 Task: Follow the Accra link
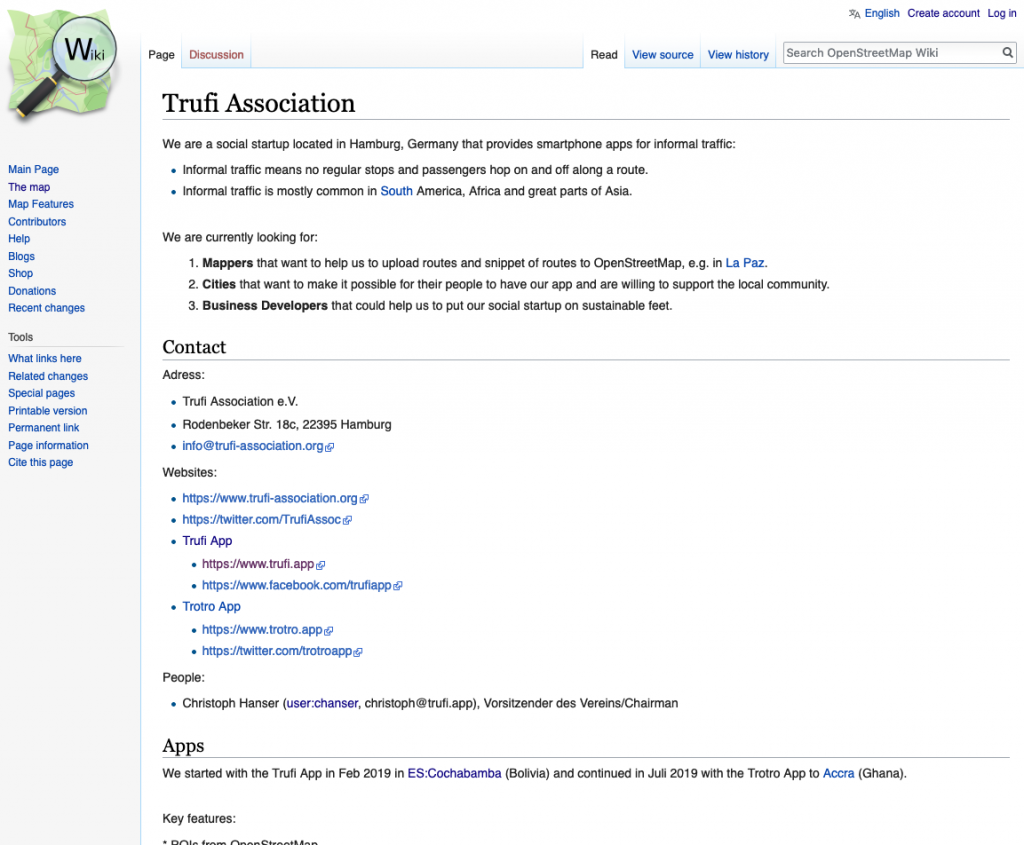coord(839,773)
